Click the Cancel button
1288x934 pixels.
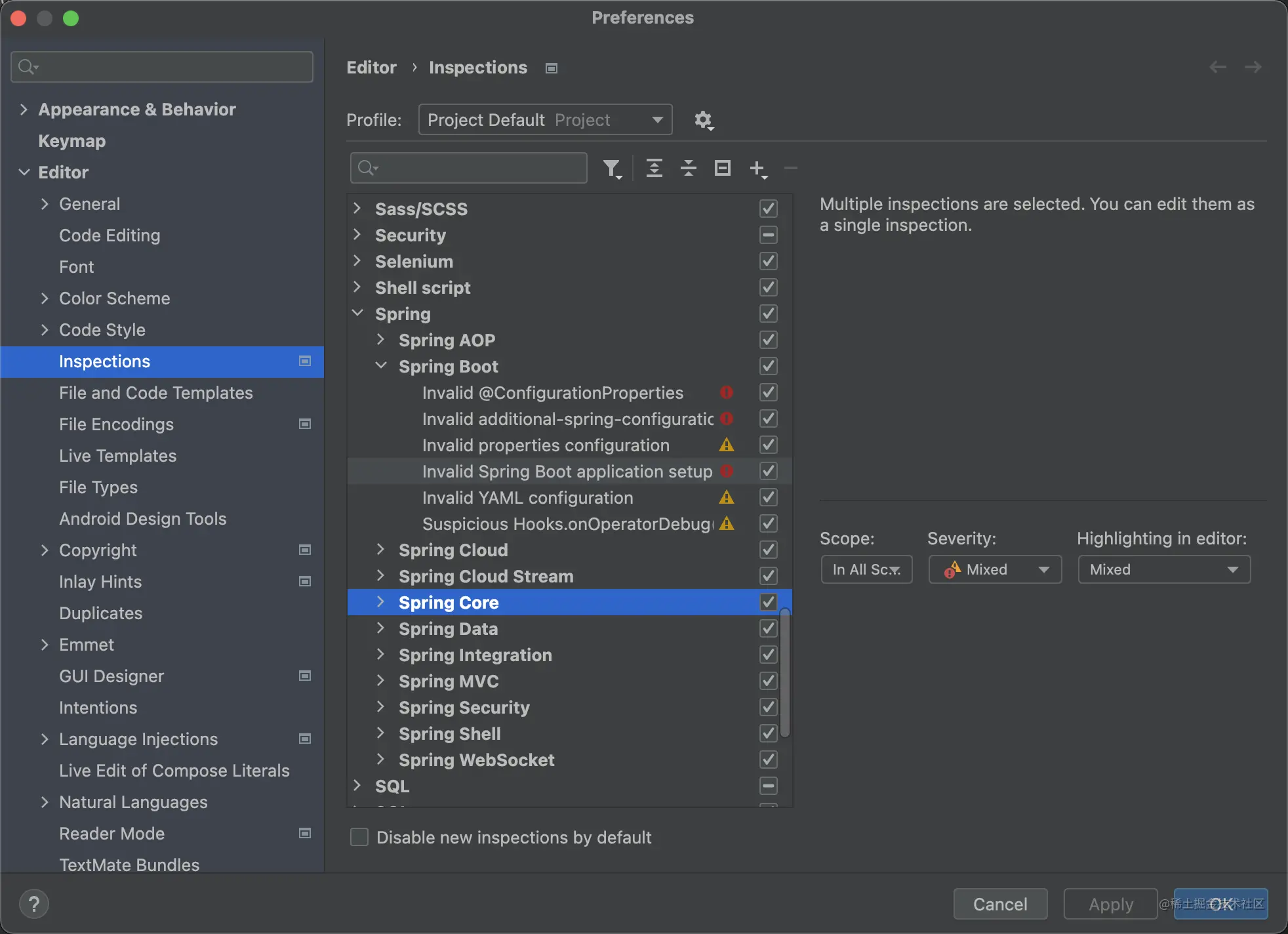(x=999, y=904)
